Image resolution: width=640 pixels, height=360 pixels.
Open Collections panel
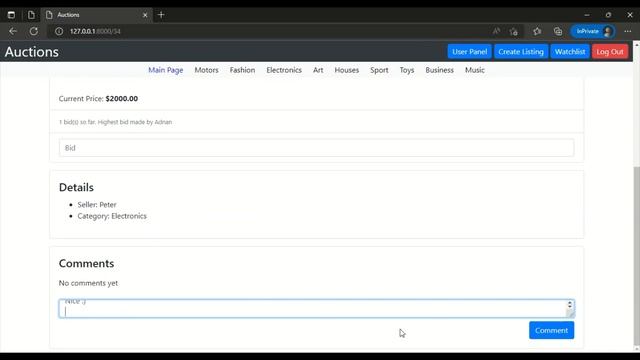(x=558, y=31)
